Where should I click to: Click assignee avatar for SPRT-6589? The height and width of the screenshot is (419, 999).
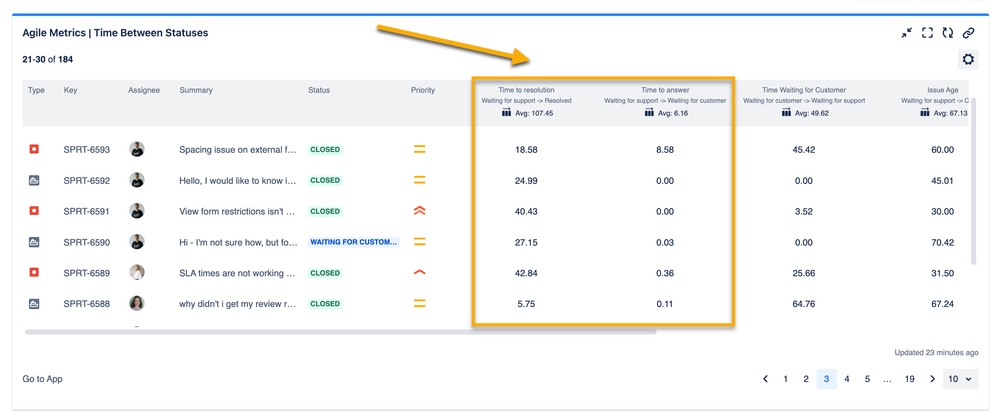[x=137, y=273]
